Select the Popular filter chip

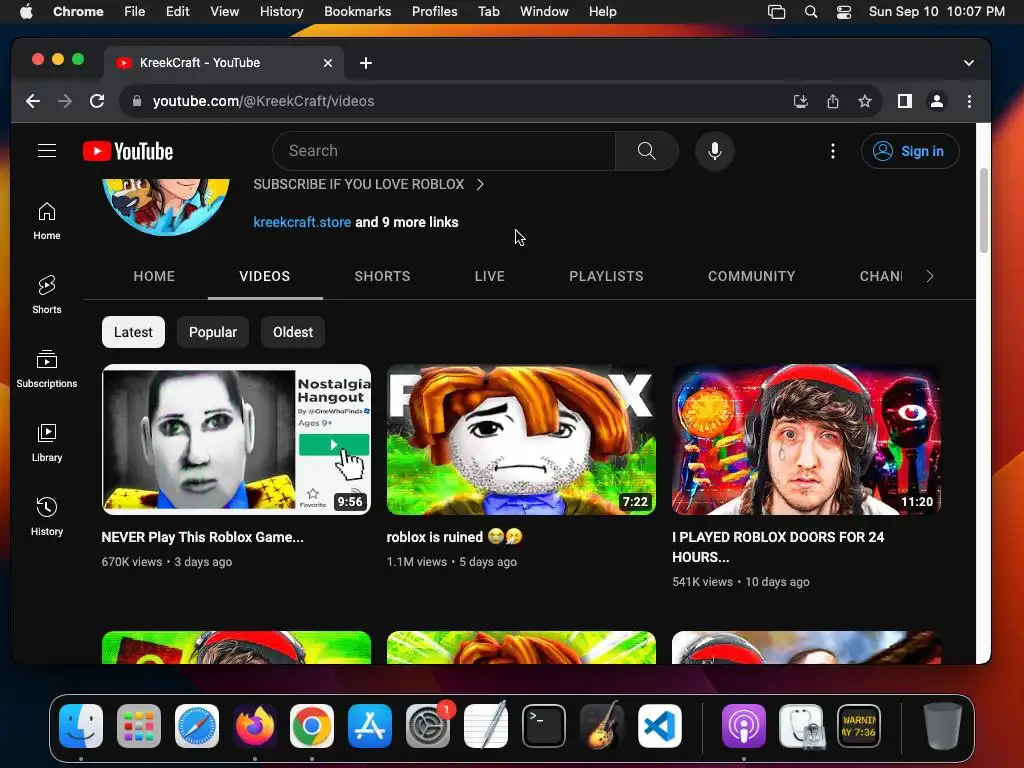click(x=213, y=332)
